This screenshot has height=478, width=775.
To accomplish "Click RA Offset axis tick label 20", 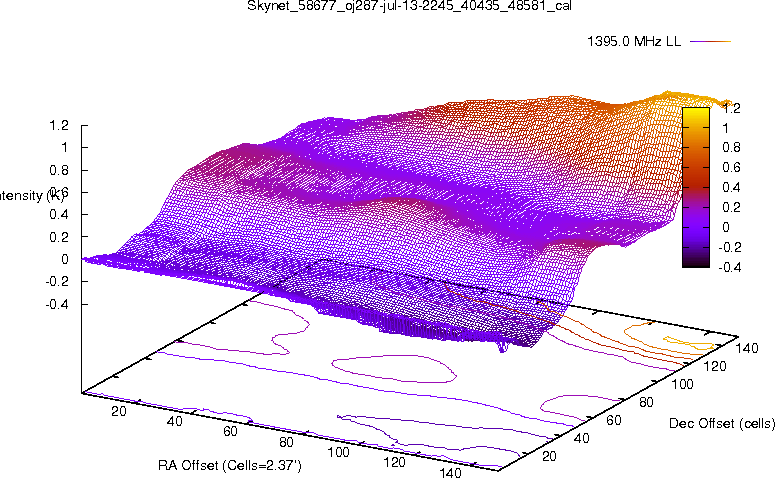I will coord(119,411).
